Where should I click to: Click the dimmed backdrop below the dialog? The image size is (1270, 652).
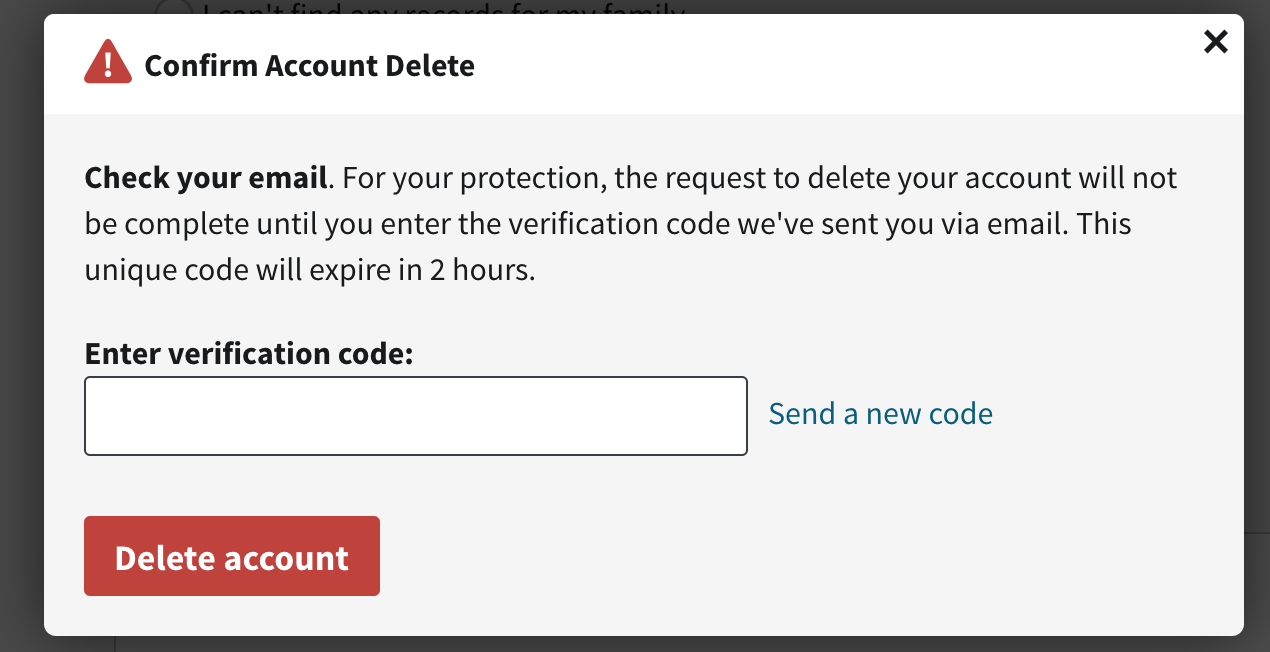tap(640, 644)
